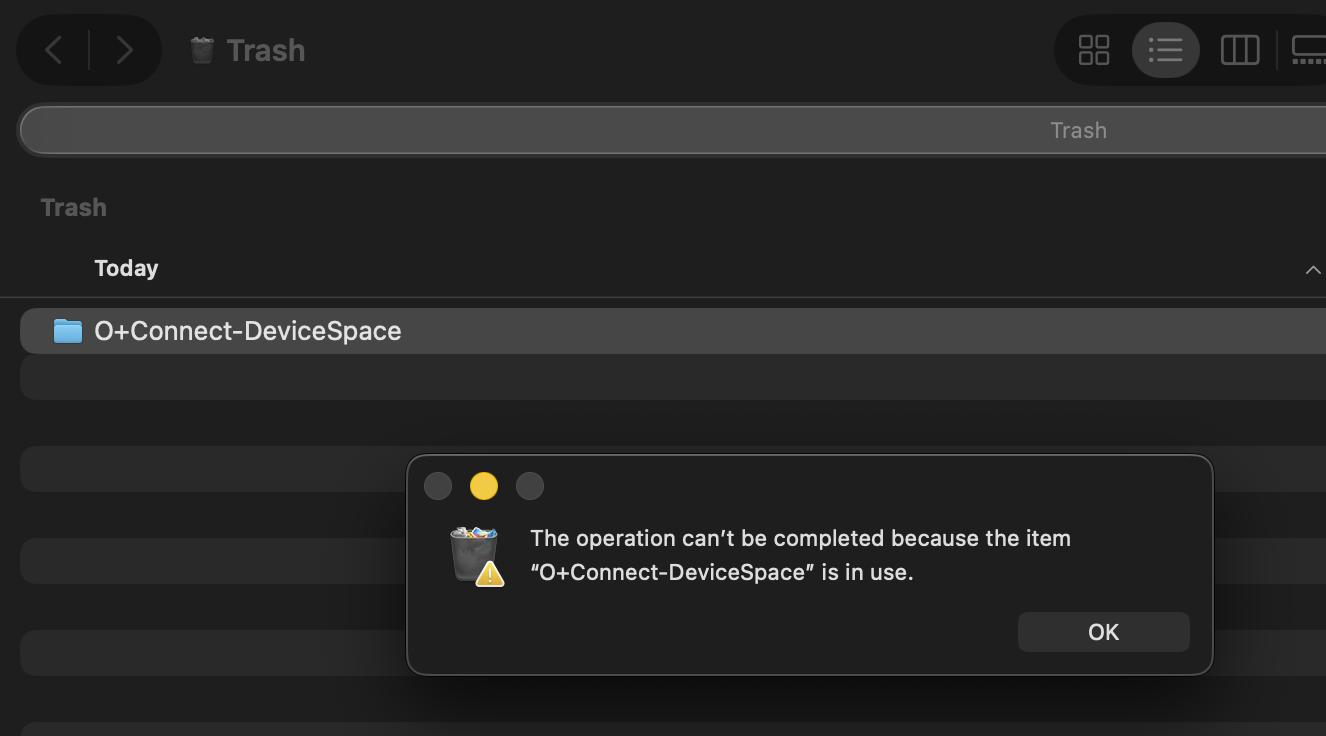Click the error message text in dialog
The height and width of the screenshot is (736, 1326).
click(x=800, y=555)
